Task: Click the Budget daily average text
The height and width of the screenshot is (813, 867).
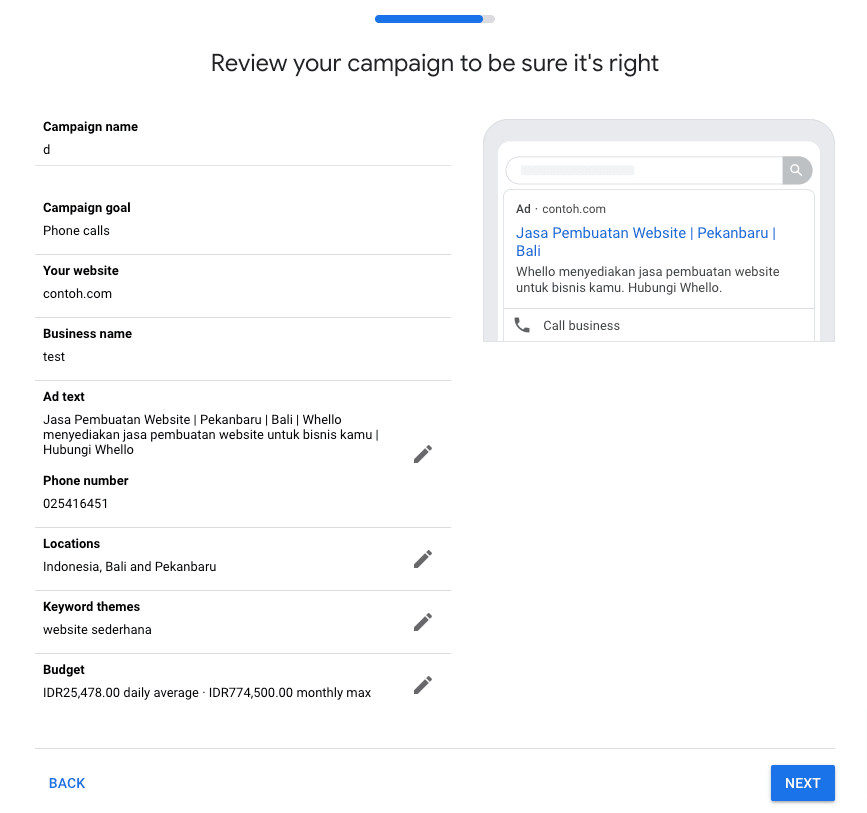Action: 120,693
